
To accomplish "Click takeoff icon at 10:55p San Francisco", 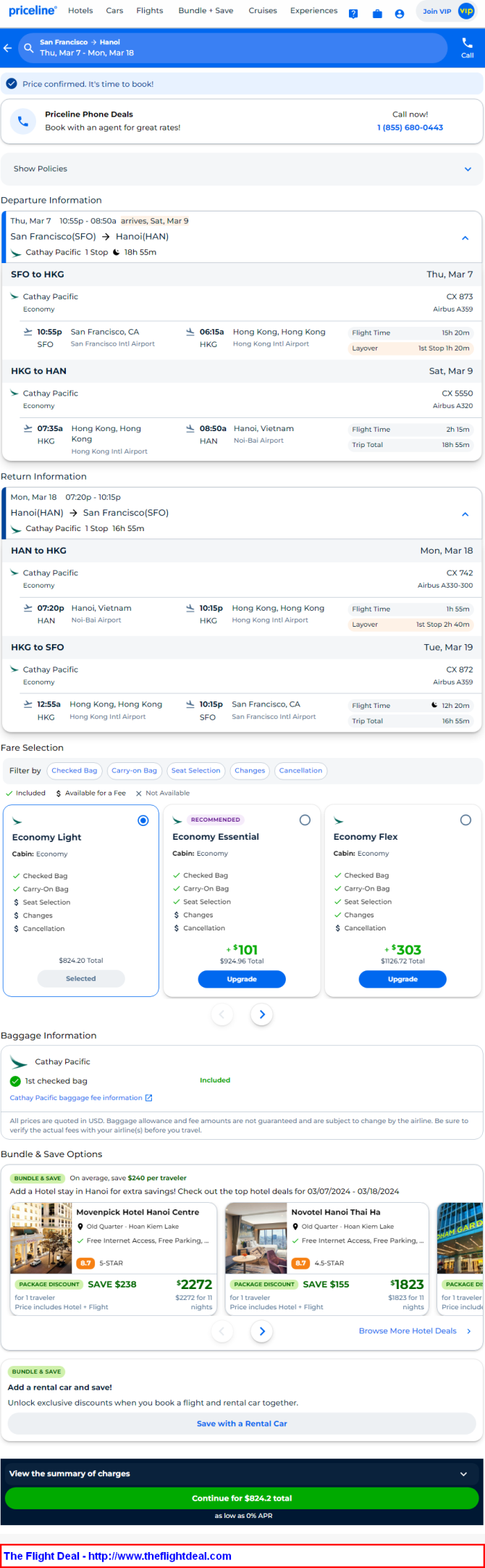I will [28, 332].
